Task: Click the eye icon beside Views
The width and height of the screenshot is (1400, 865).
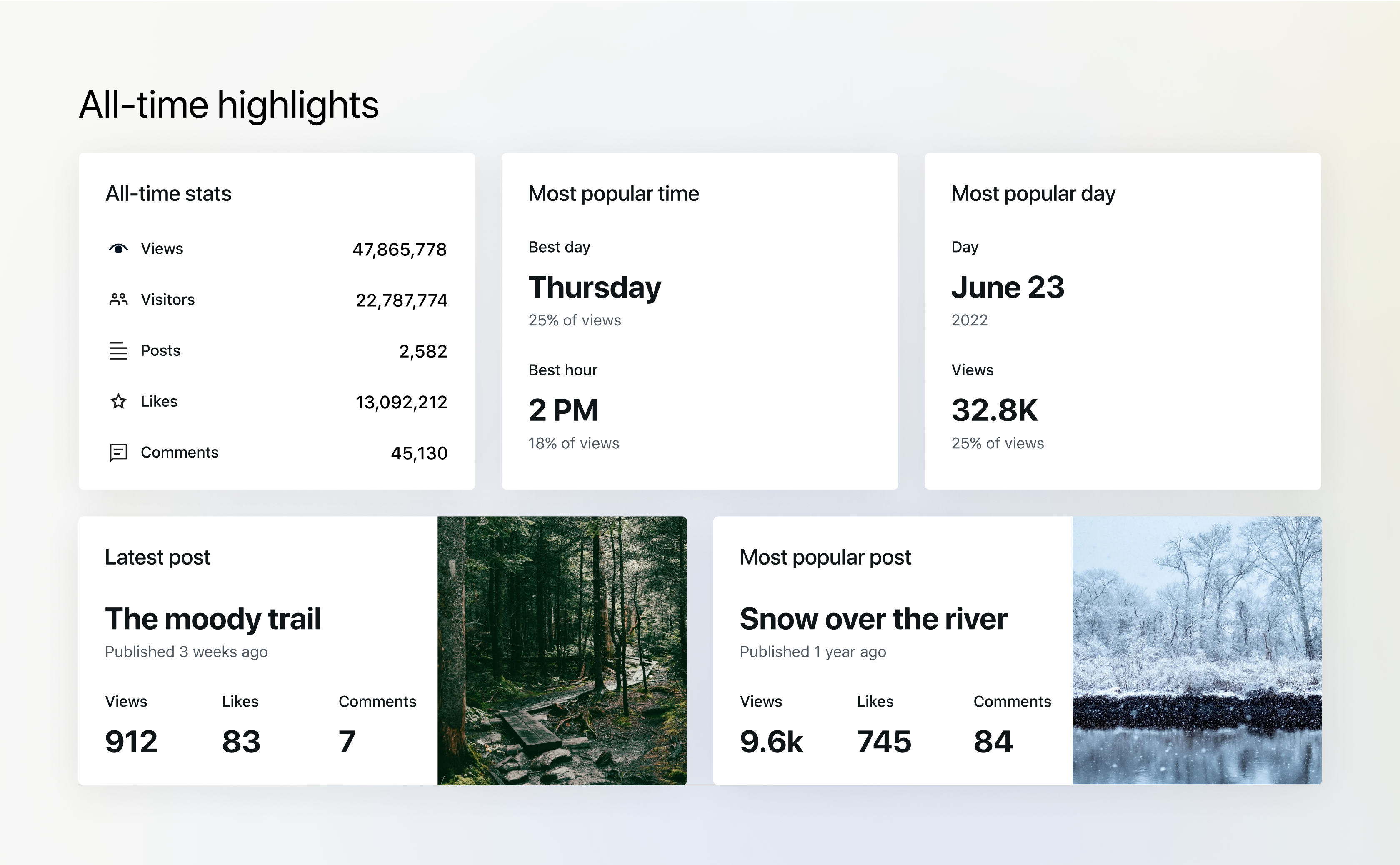Action: tap(118, 249)
